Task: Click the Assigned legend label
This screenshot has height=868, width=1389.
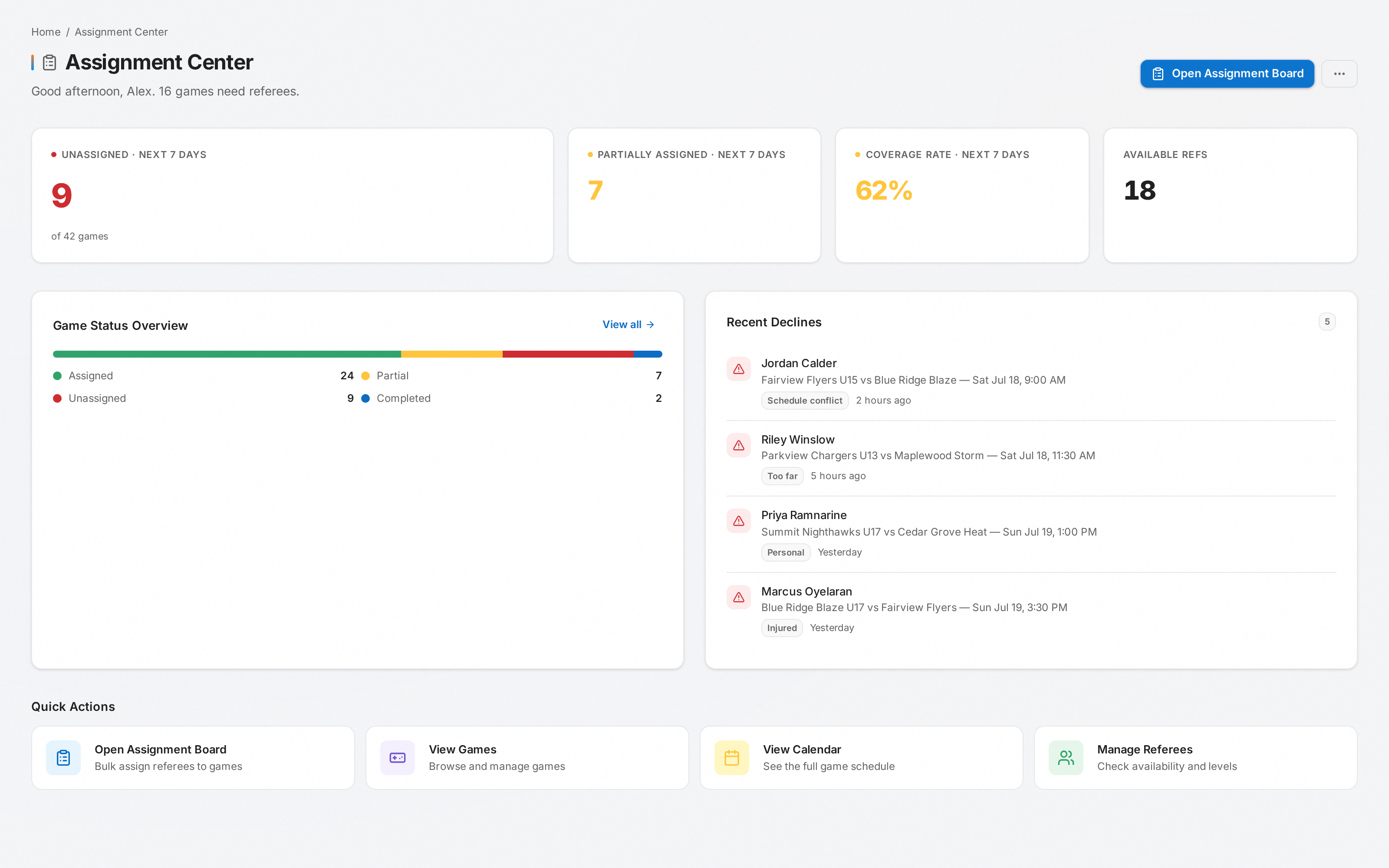Action: point(91,376)
